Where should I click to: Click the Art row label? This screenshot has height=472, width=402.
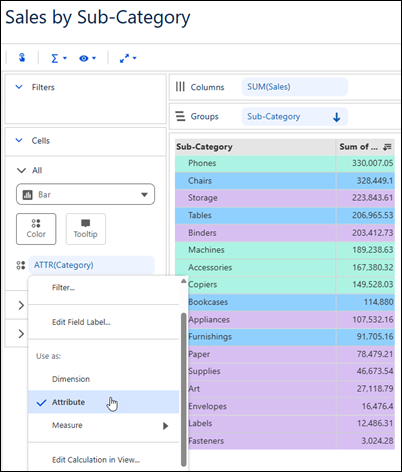click(194, 389)
